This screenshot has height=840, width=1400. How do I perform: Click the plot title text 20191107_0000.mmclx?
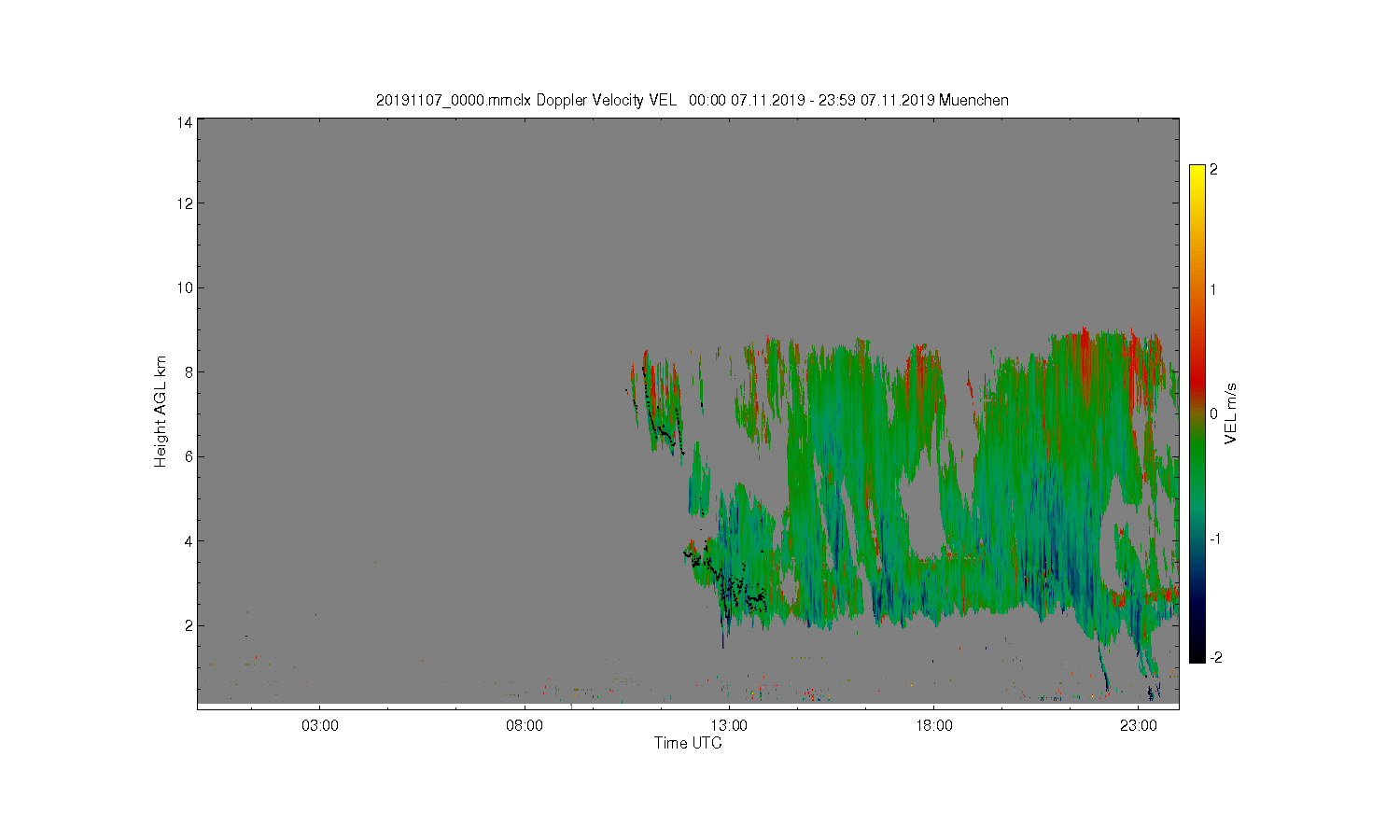(454, 101)
